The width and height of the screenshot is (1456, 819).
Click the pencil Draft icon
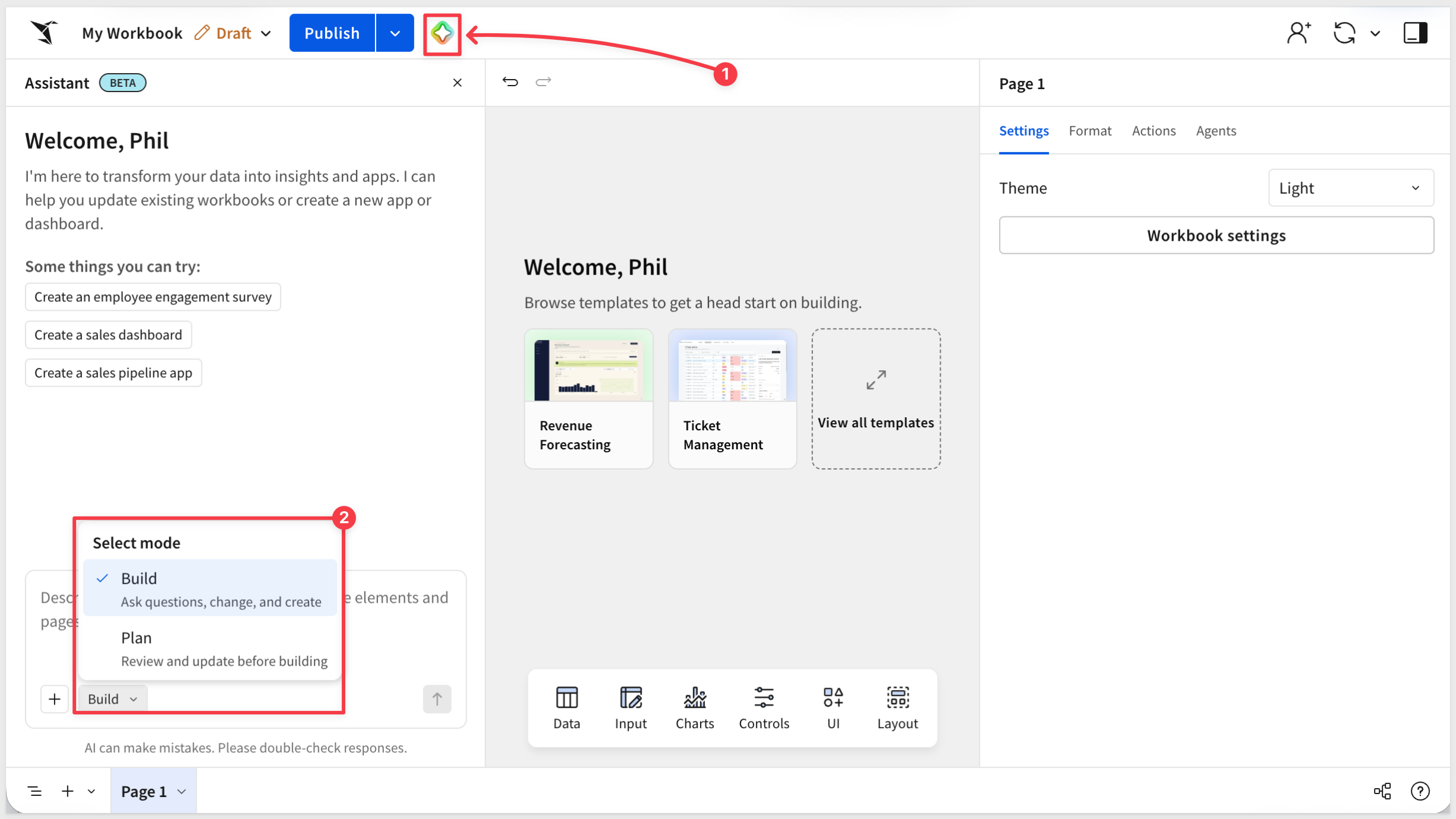pyautogui.click(x=202, y=33)
